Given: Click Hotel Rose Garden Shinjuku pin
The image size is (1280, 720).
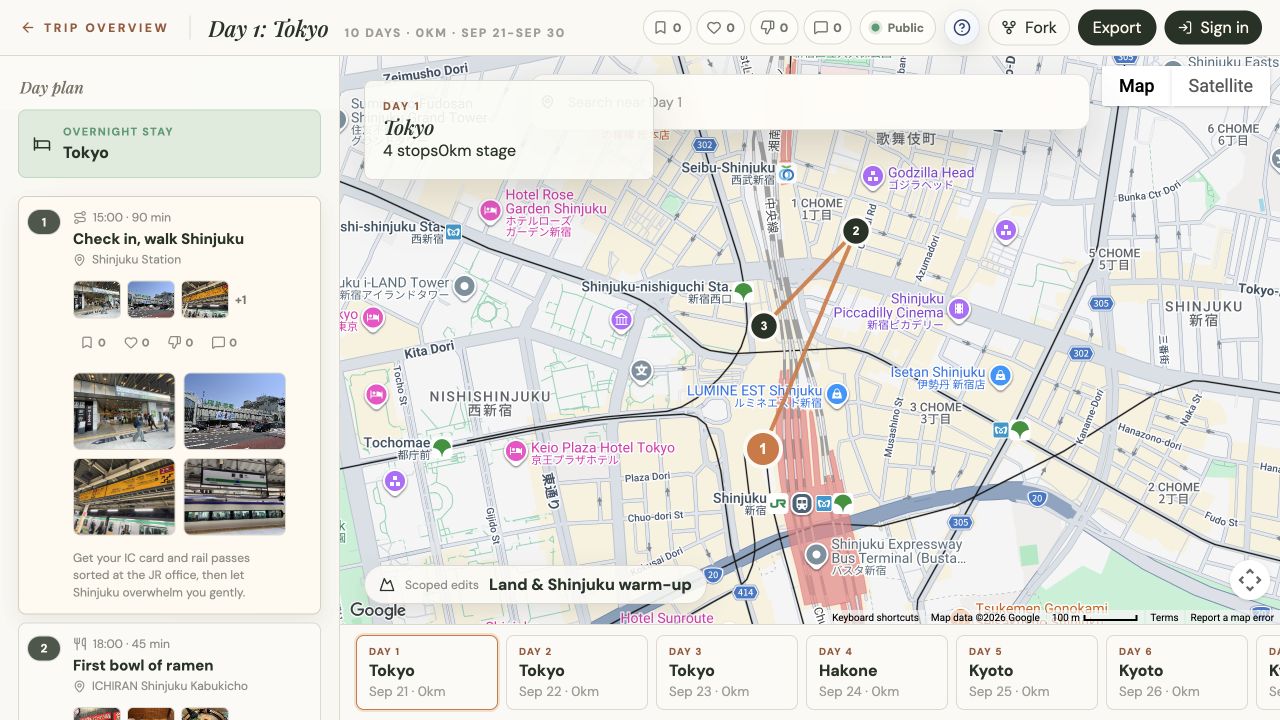Looking at the screenshot, I should [x=490, y=211].
